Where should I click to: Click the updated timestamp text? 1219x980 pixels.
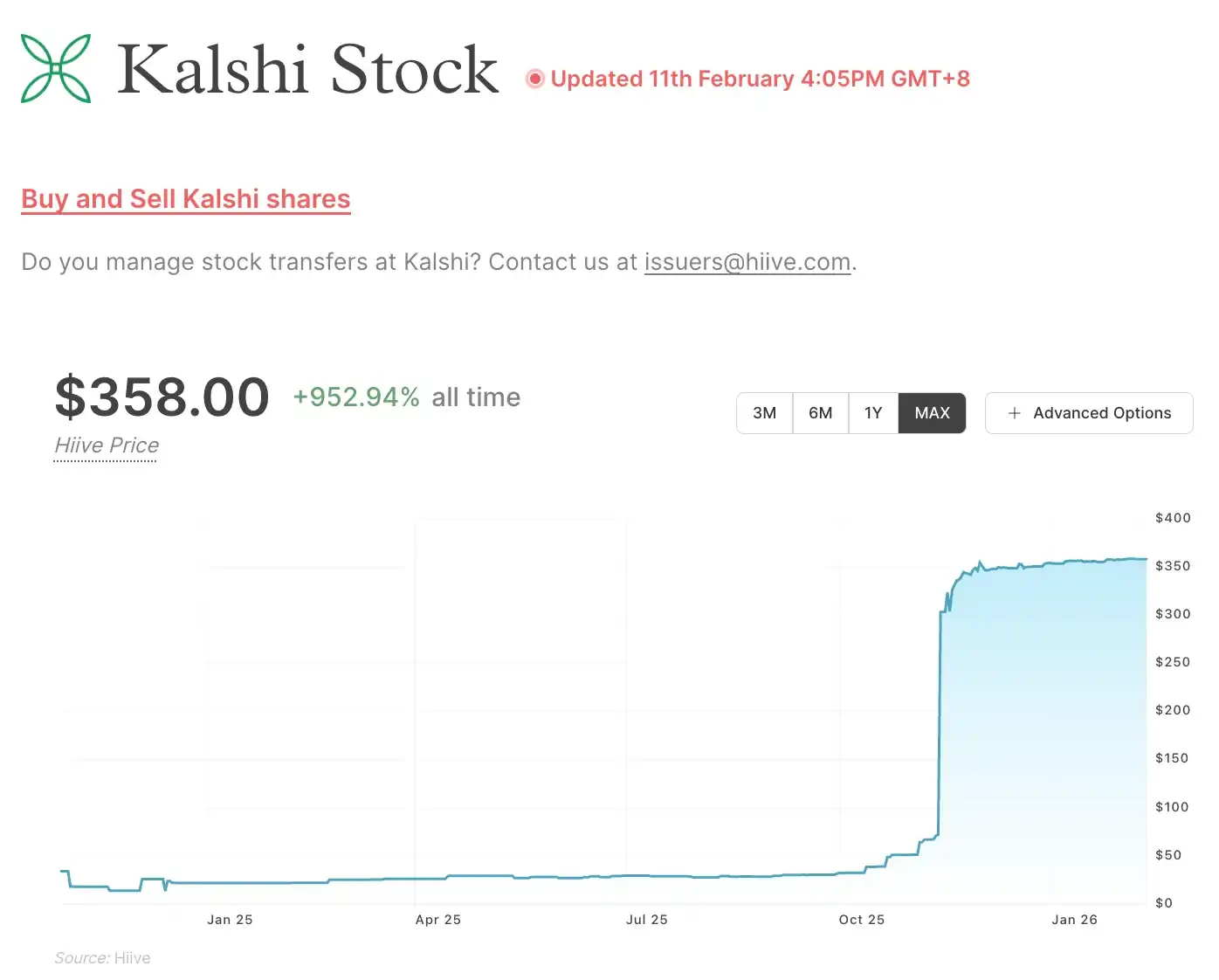point(760,79)
